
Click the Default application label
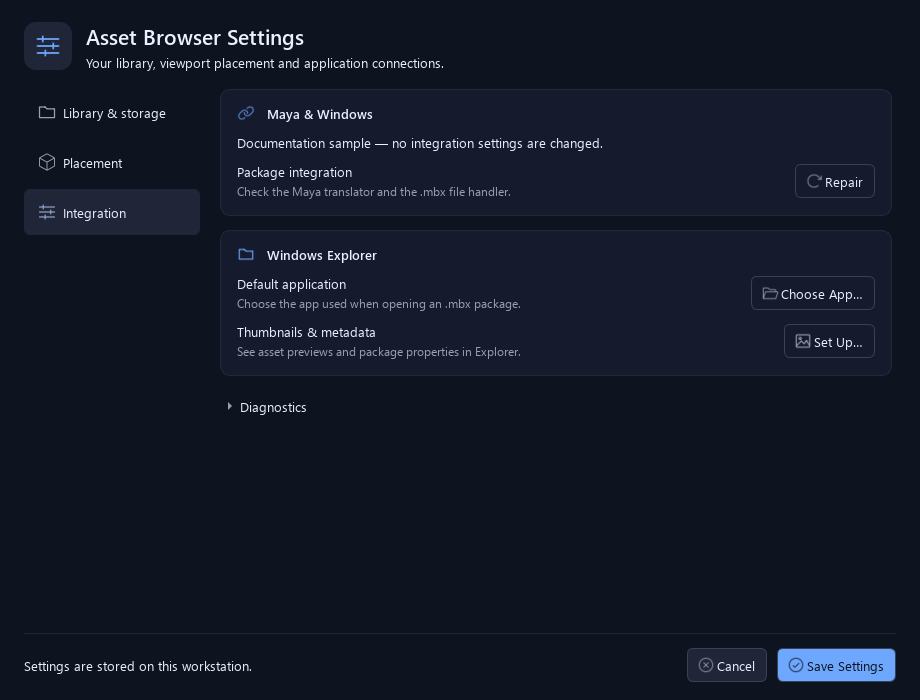pos(292,285)
